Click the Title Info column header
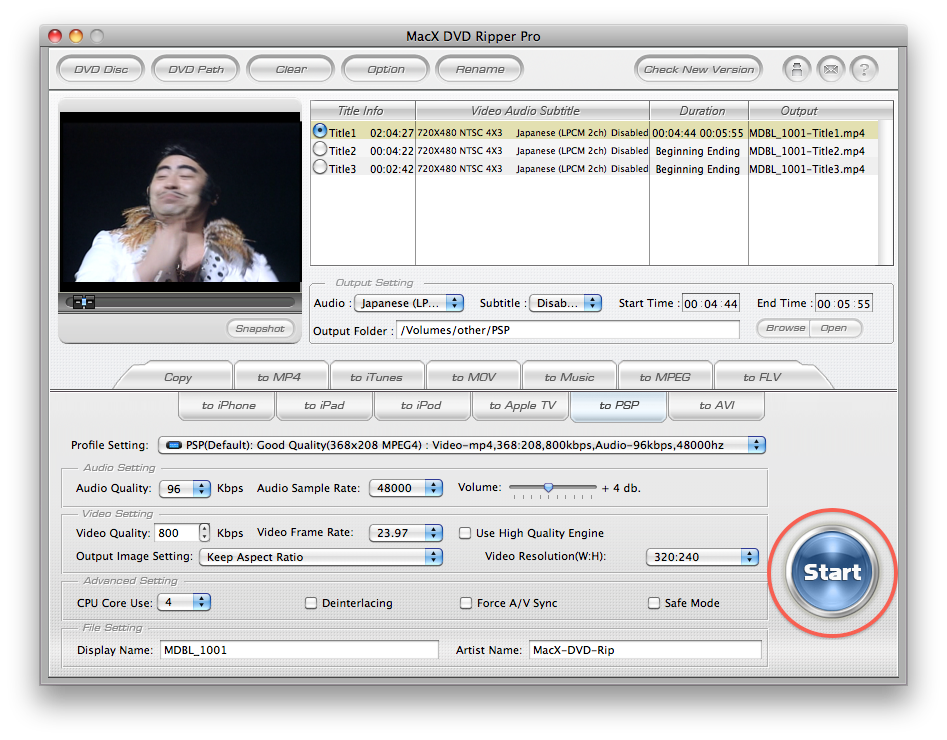Screen dimensions: 947x740 [363, 111]
